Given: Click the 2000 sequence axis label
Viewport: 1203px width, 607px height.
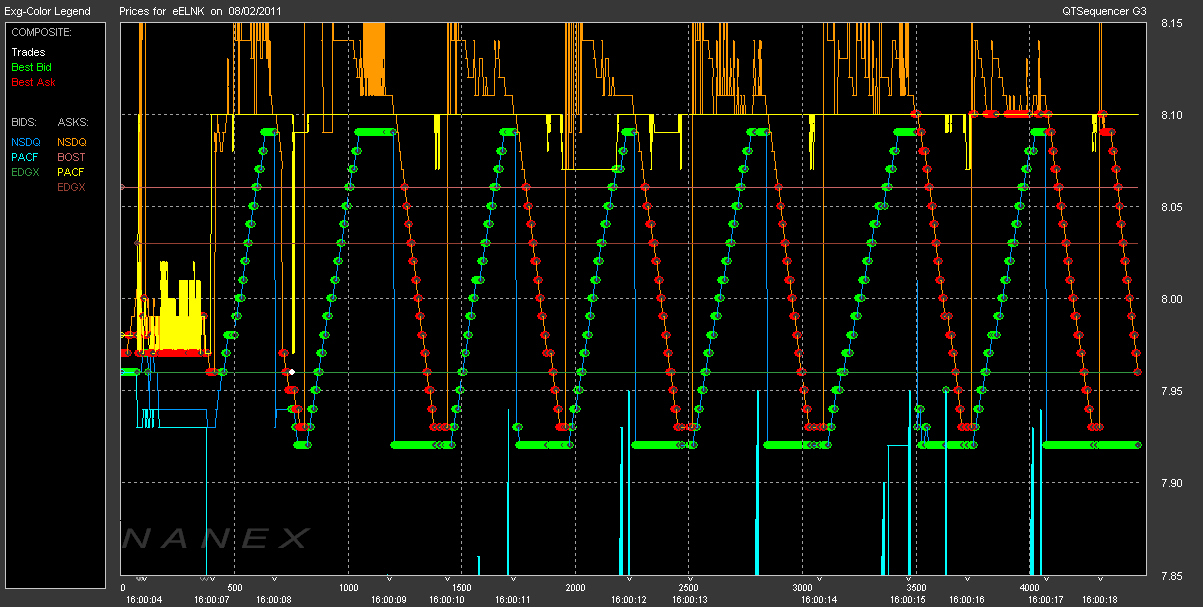Looking at the screenshot, I should tap(575, 588).
